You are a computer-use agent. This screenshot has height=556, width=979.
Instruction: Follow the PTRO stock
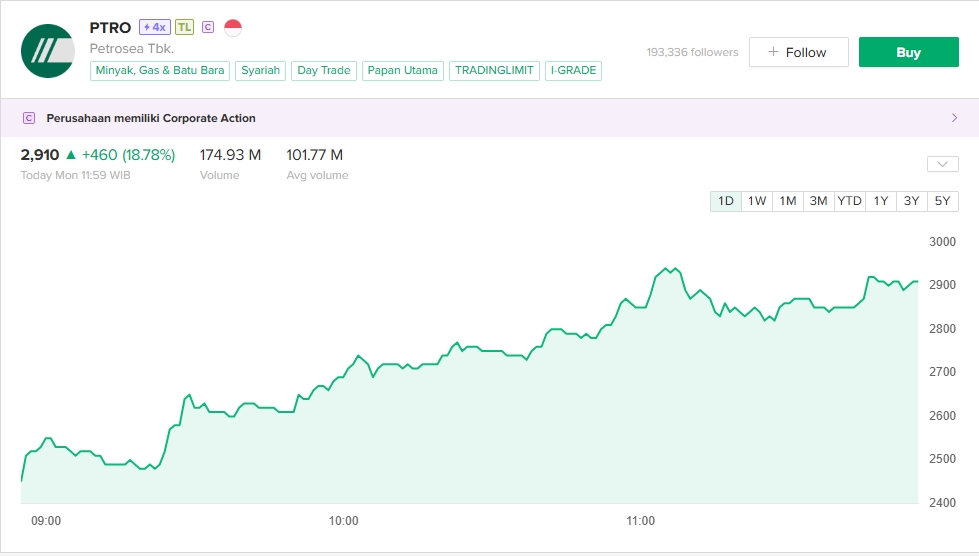click(x=798, y=52)
